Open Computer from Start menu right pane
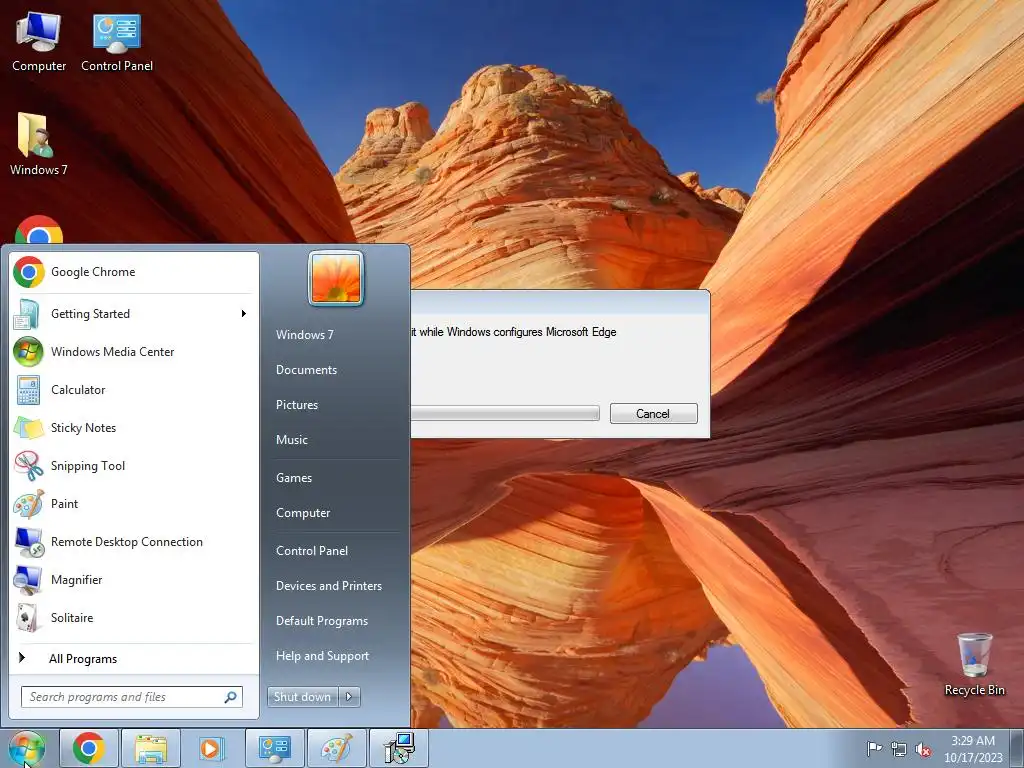The height and width of the screenshot is (768, 1024). tap(303, 513)
